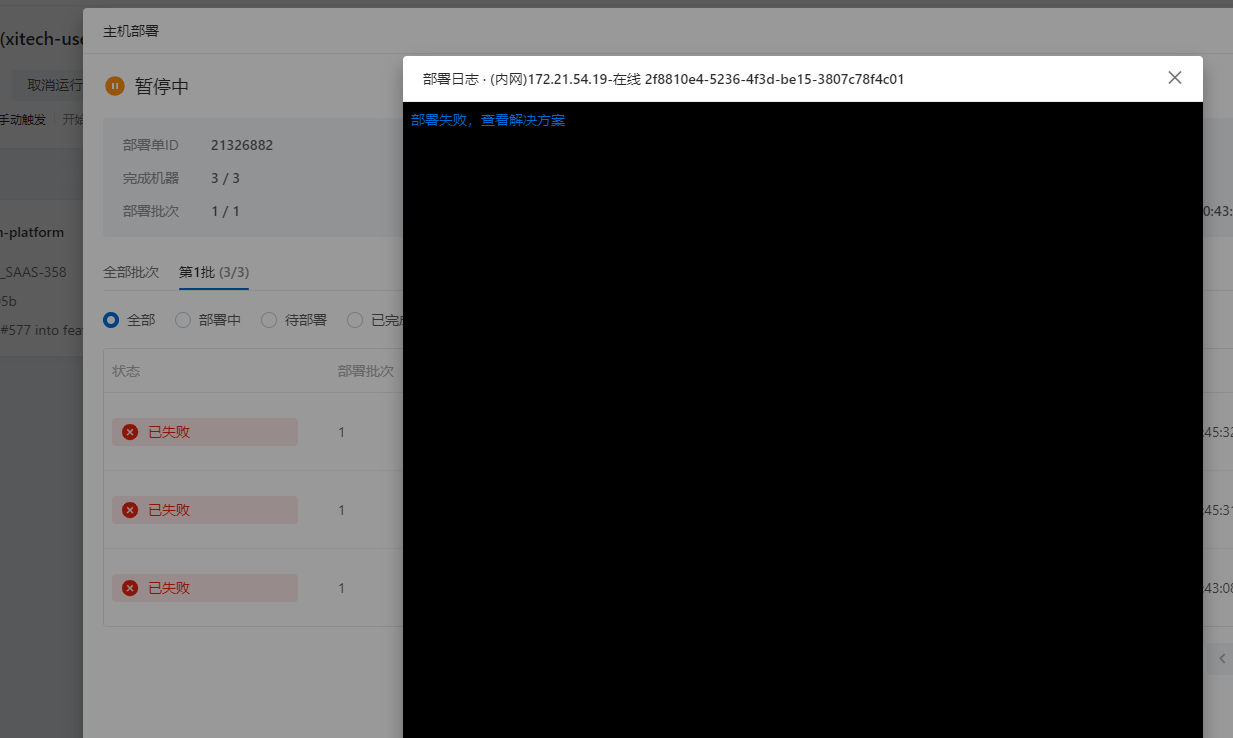Click the deployment log dialog title text
This screenshot has width=1233, height=738.
664,79
